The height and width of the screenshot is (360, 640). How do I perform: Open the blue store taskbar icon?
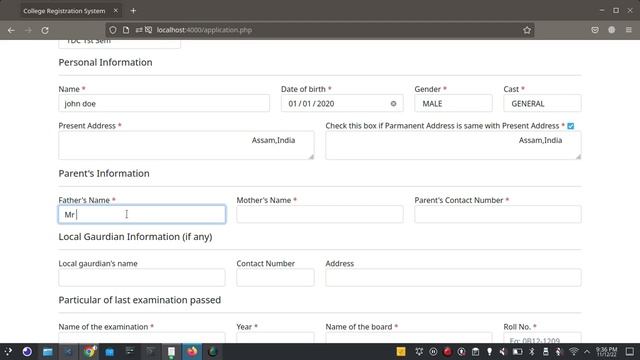tap(109, 351)
